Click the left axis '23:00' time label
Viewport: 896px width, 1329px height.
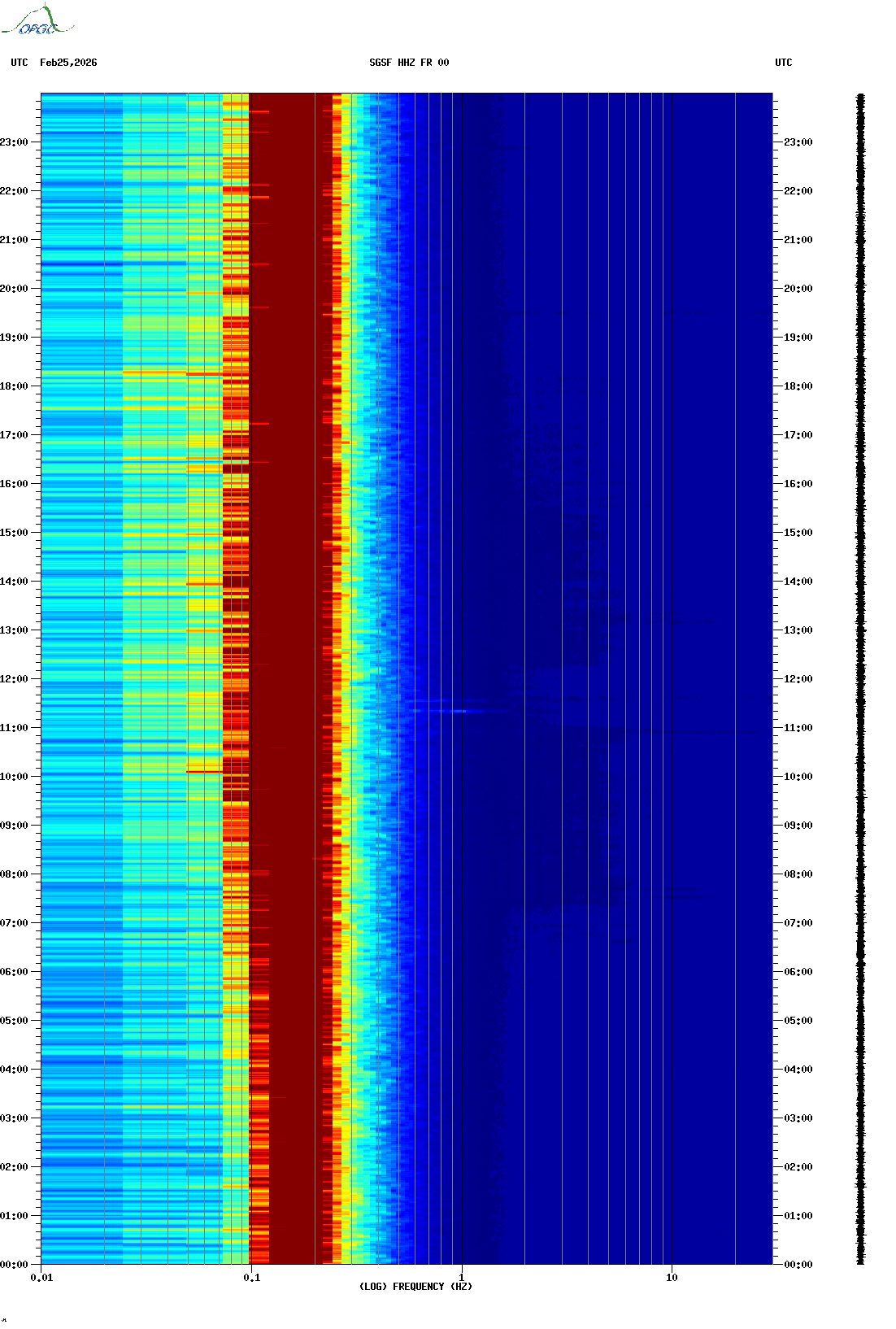point(14,142)
